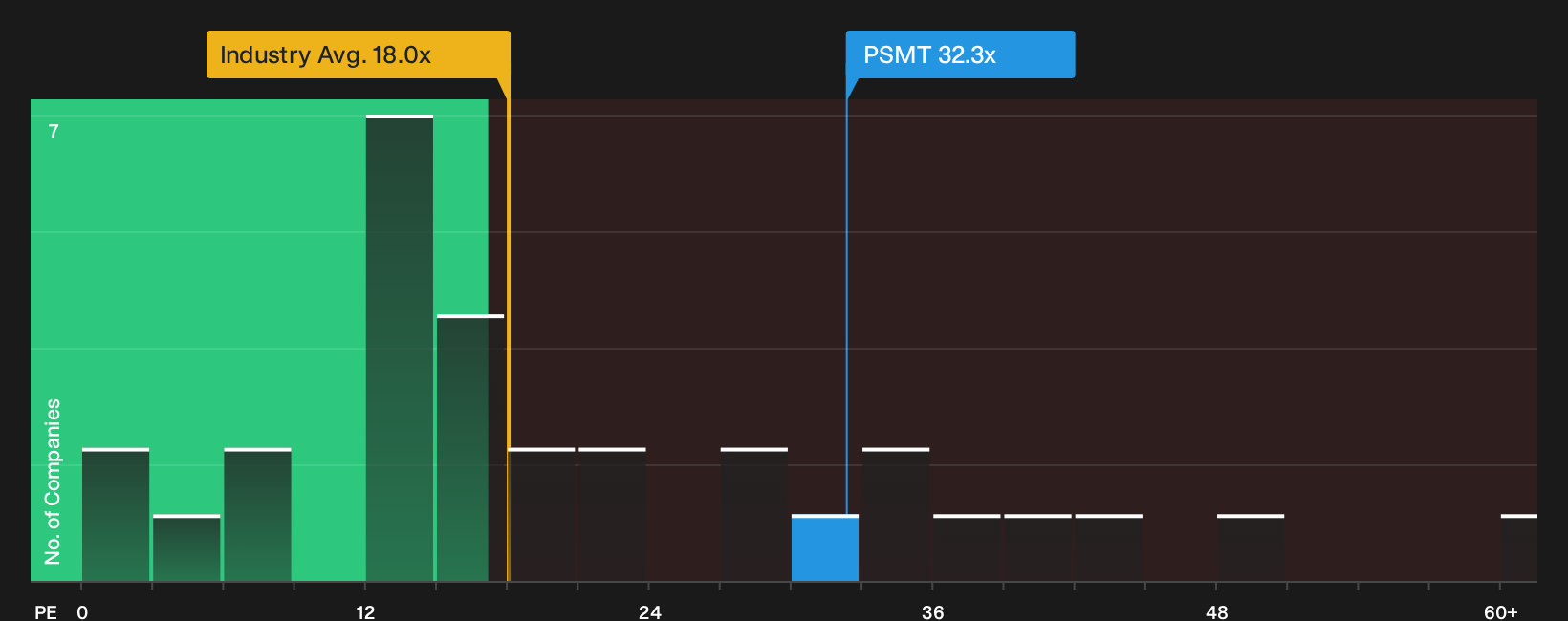
Task: Select the blue PSMT histogram bar
Action: (825, 548)
